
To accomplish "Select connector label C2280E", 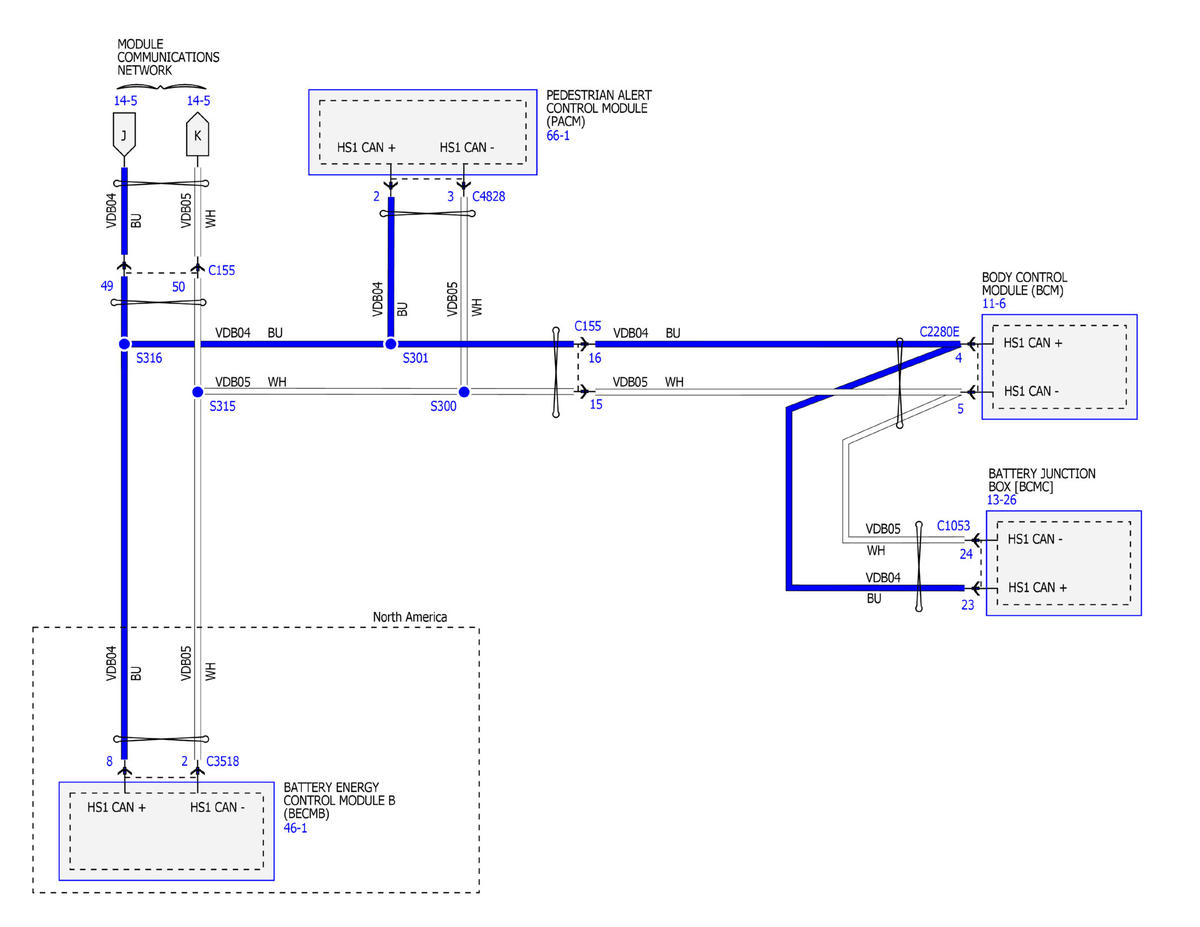I will 939,332.
